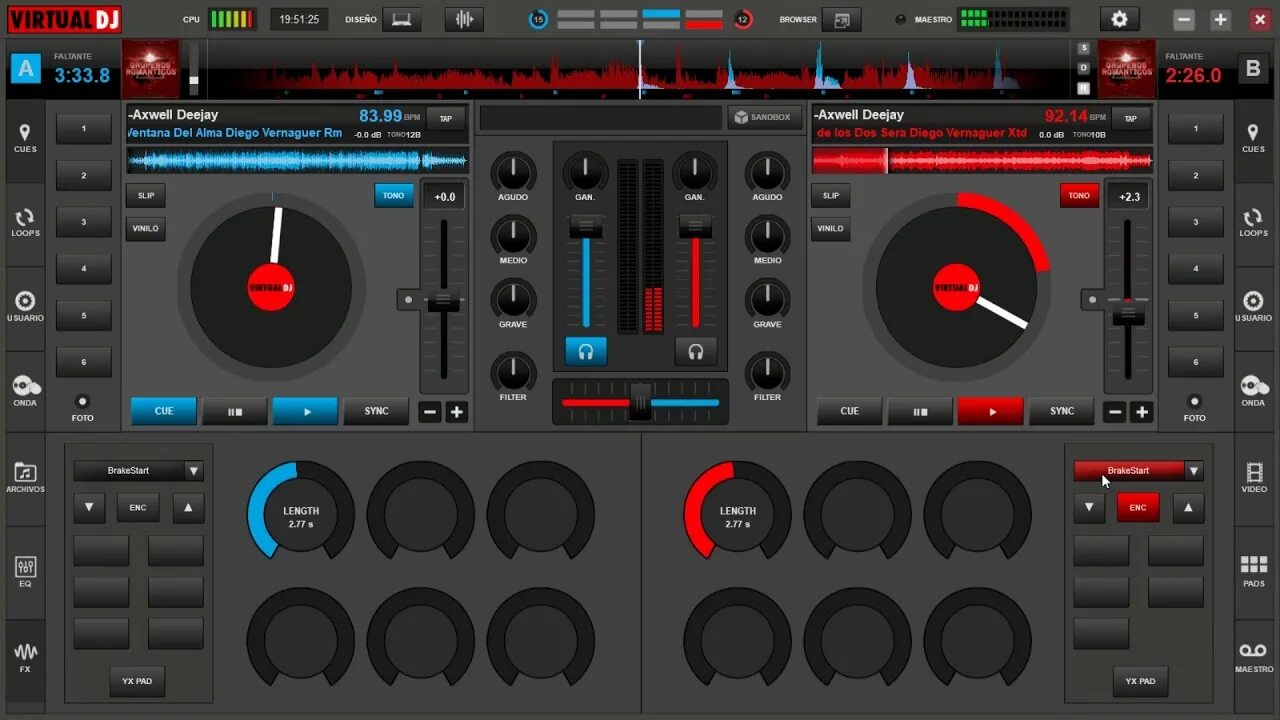Screen dimensions: 1280x720
Task: Sync deck B tempo
Action: (1062, 411)
